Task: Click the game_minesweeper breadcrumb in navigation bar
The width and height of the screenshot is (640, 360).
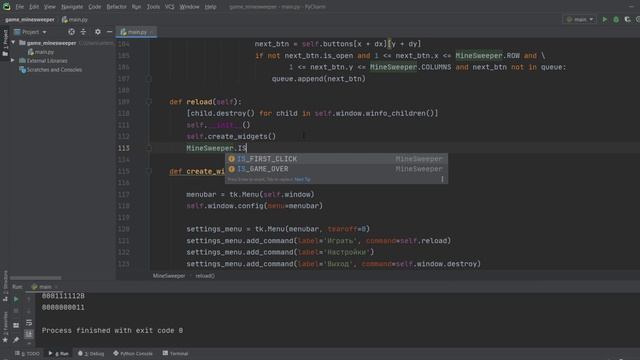Action: pos(30,20)
